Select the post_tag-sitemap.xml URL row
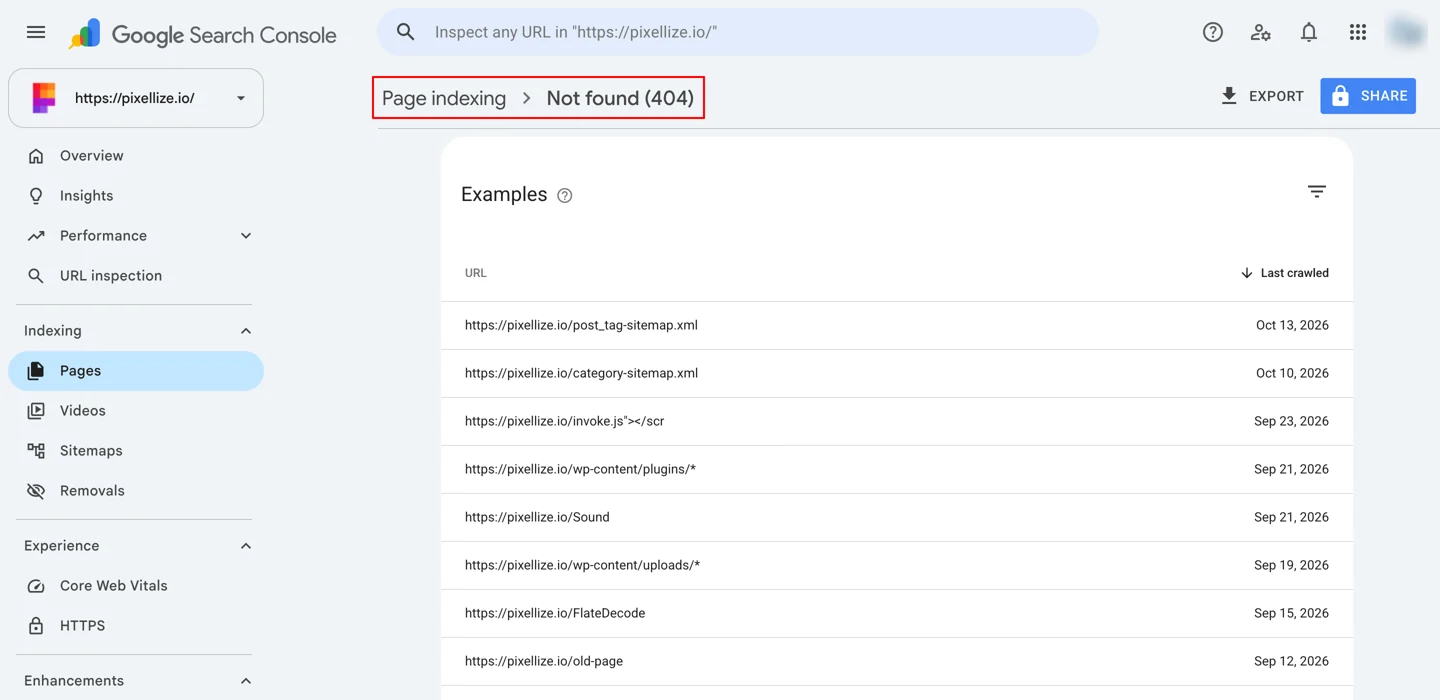1440x700 pixels. point(897,326)
